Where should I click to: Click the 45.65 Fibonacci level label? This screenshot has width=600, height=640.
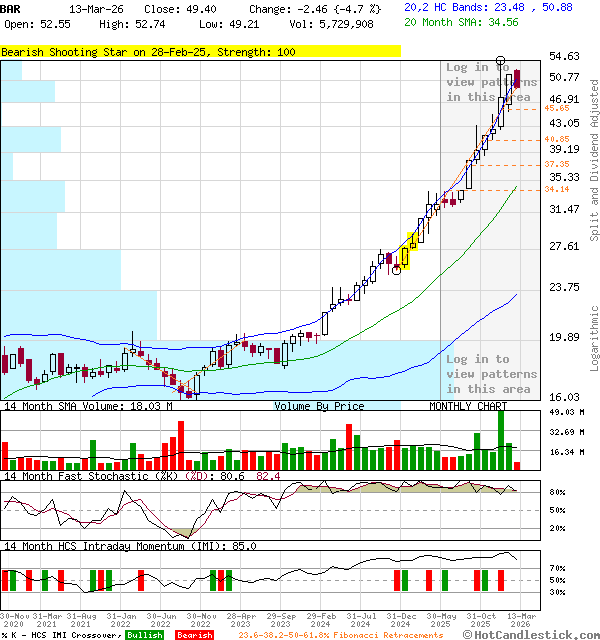(557, 108)
